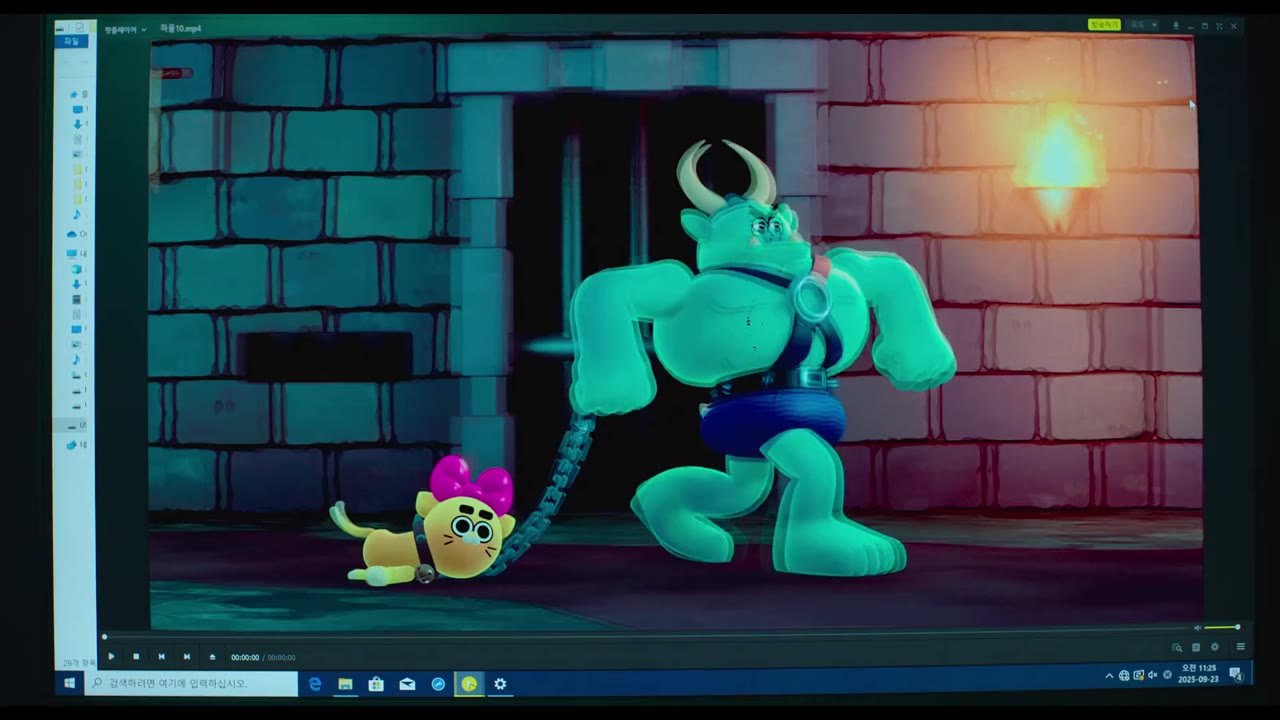1280x720 pixels.
Task: Select the File tab in the Explorer window
Action: (x=72, y=42)
